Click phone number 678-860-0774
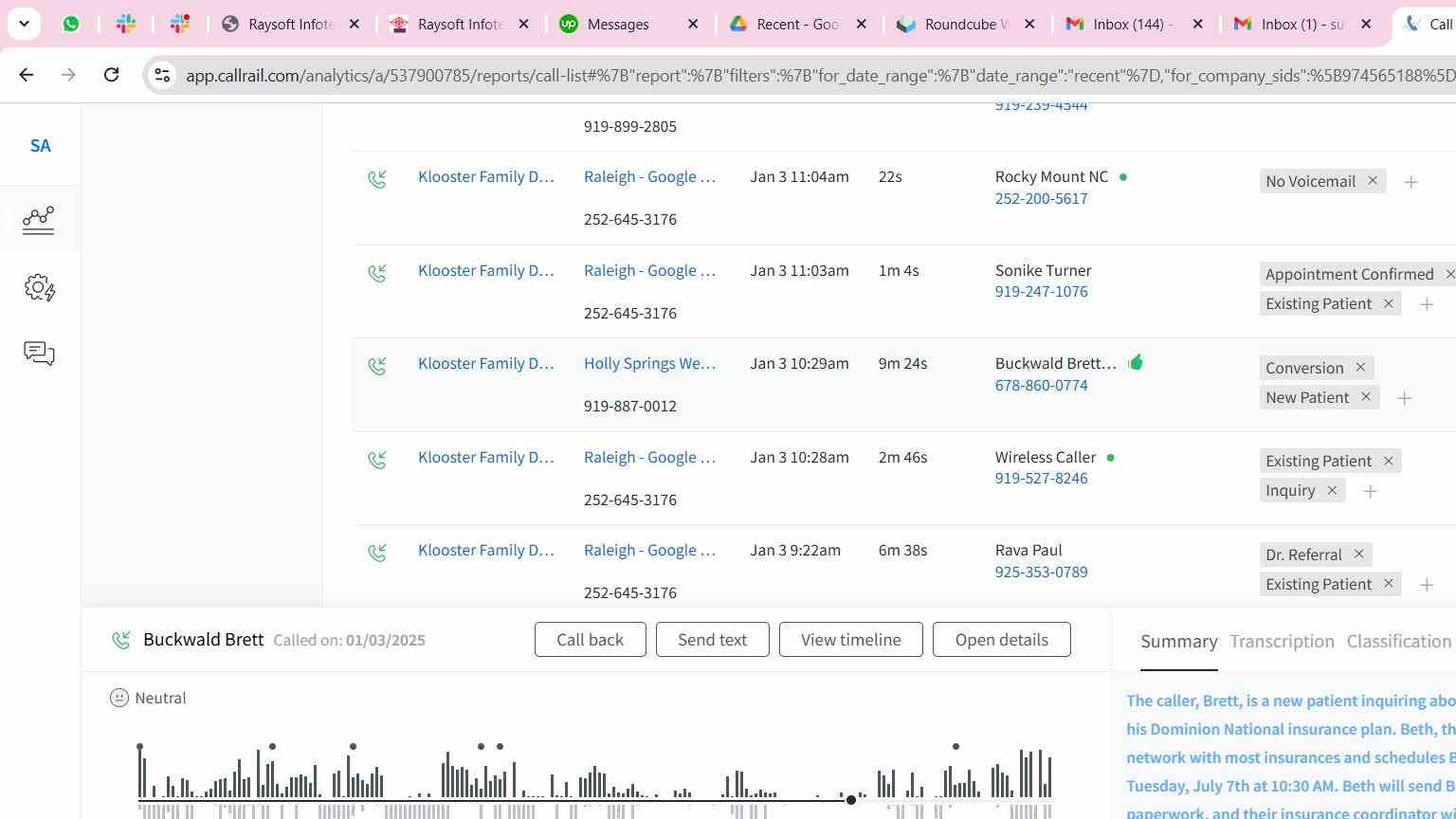This screenshot has height=819, width=1456. pyautogui.click(x=1041, y=385)
